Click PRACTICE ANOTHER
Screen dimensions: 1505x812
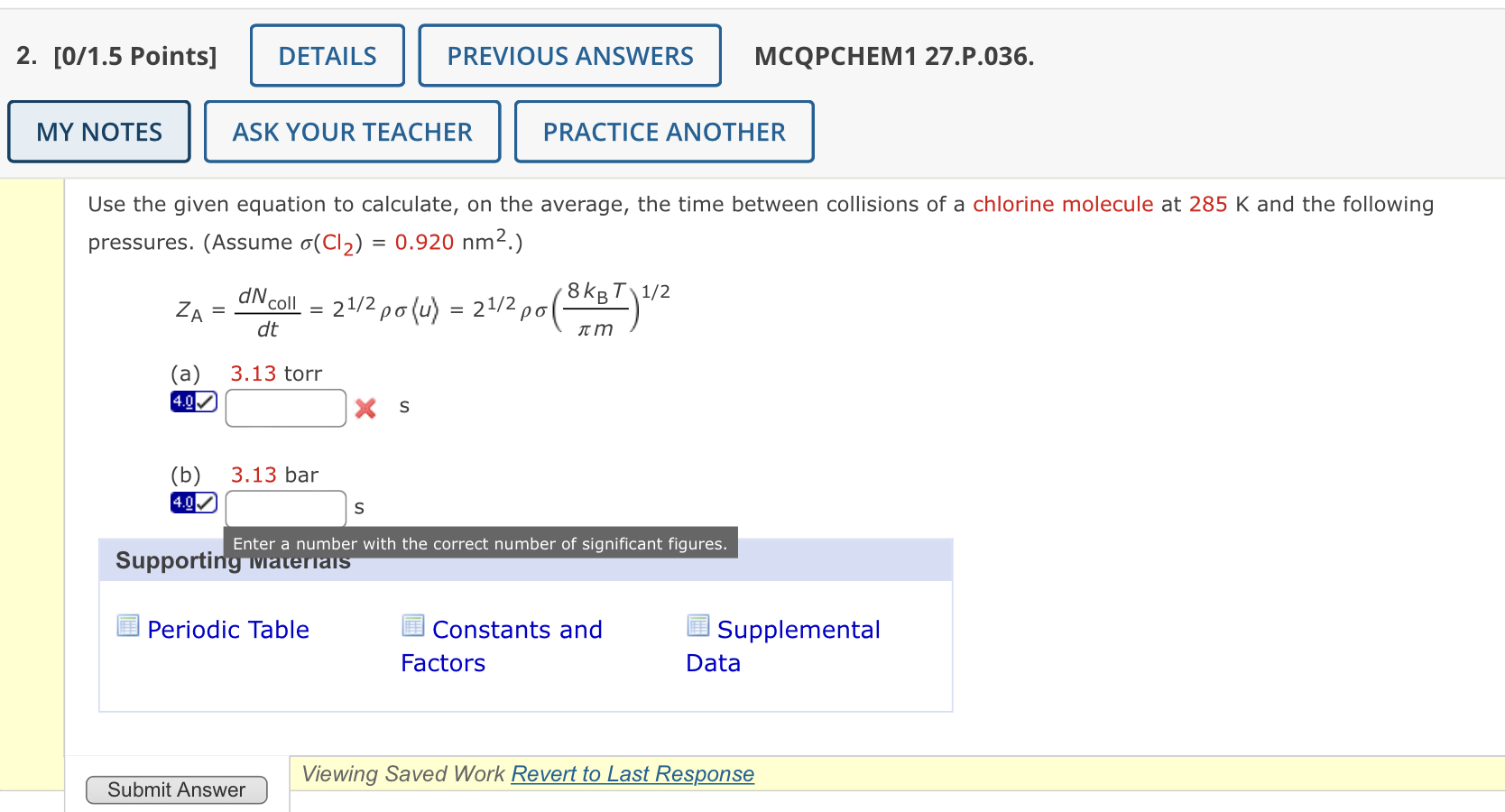[663, 131]
